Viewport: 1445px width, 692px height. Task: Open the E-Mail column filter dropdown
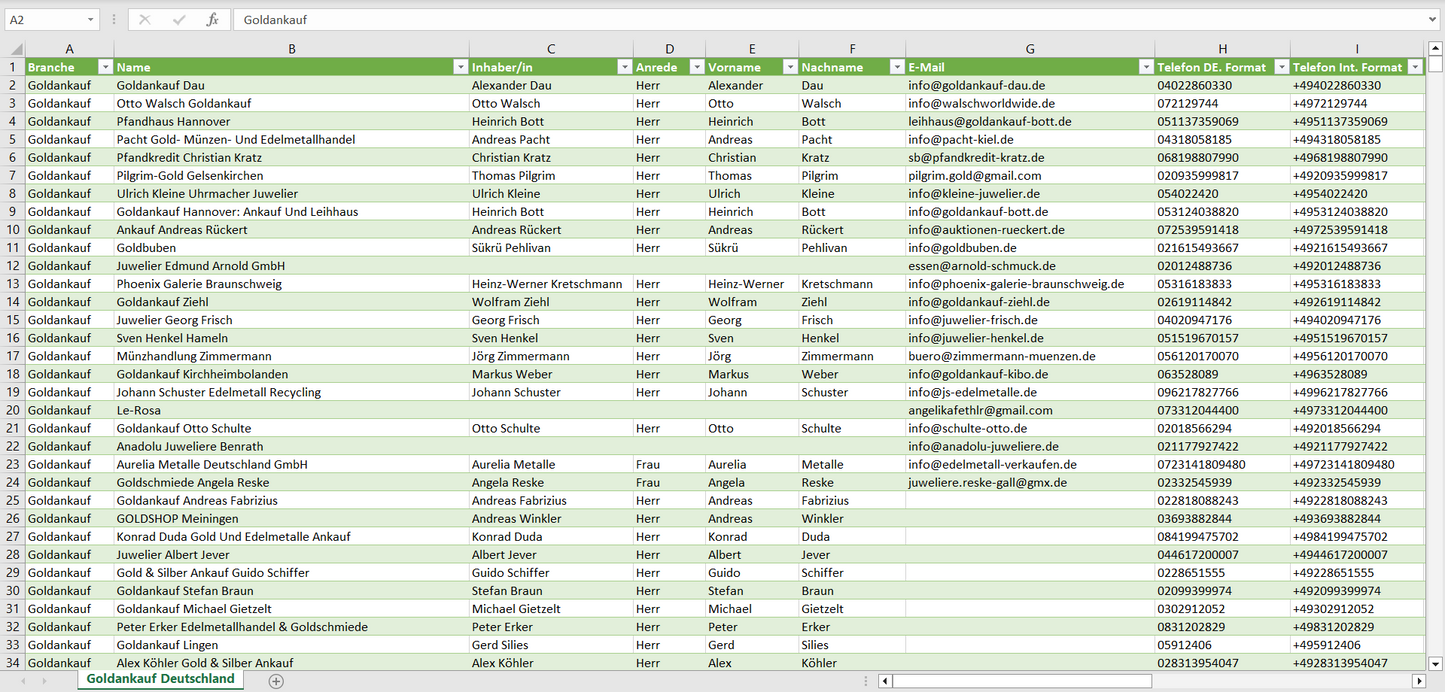pyautogui.click(x=1145, y=67)
